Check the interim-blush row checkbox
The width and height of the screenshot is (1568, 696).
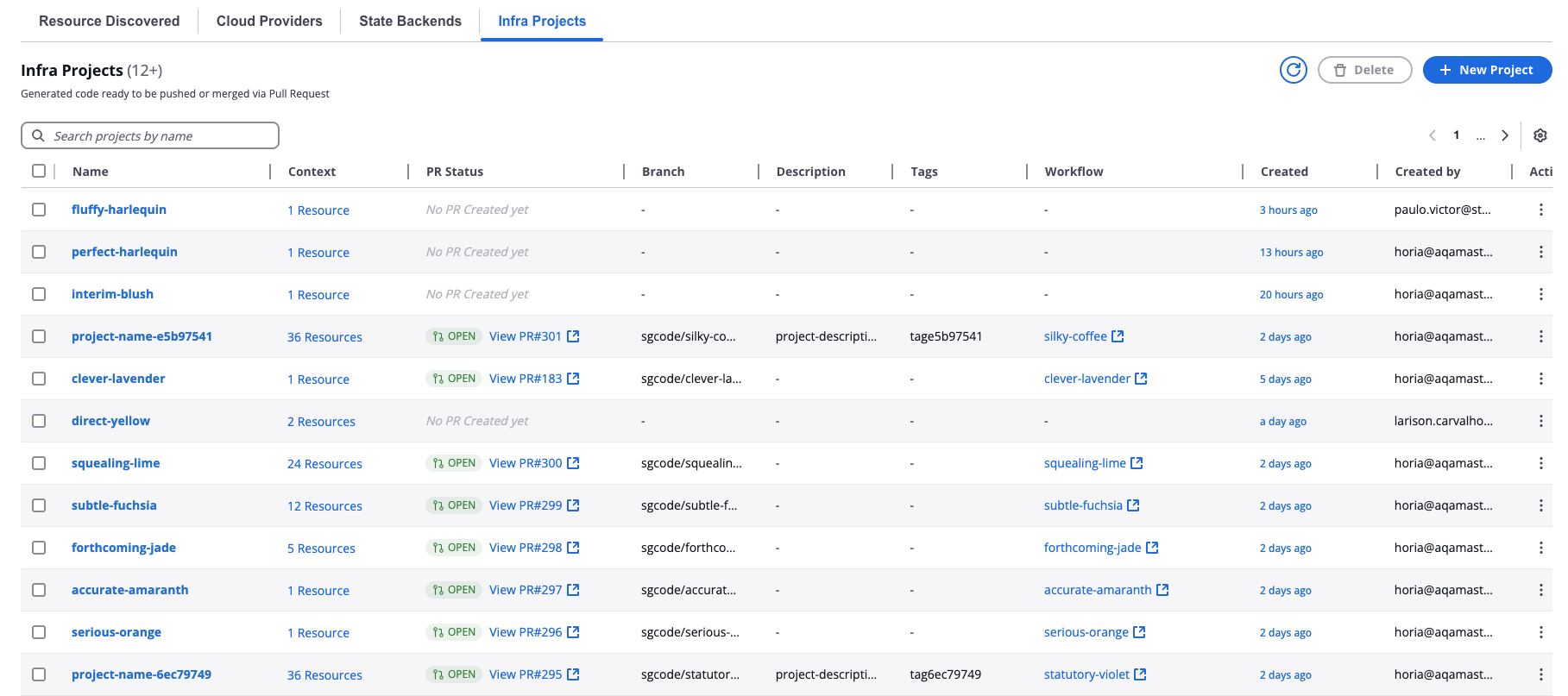tap(39, 294)
